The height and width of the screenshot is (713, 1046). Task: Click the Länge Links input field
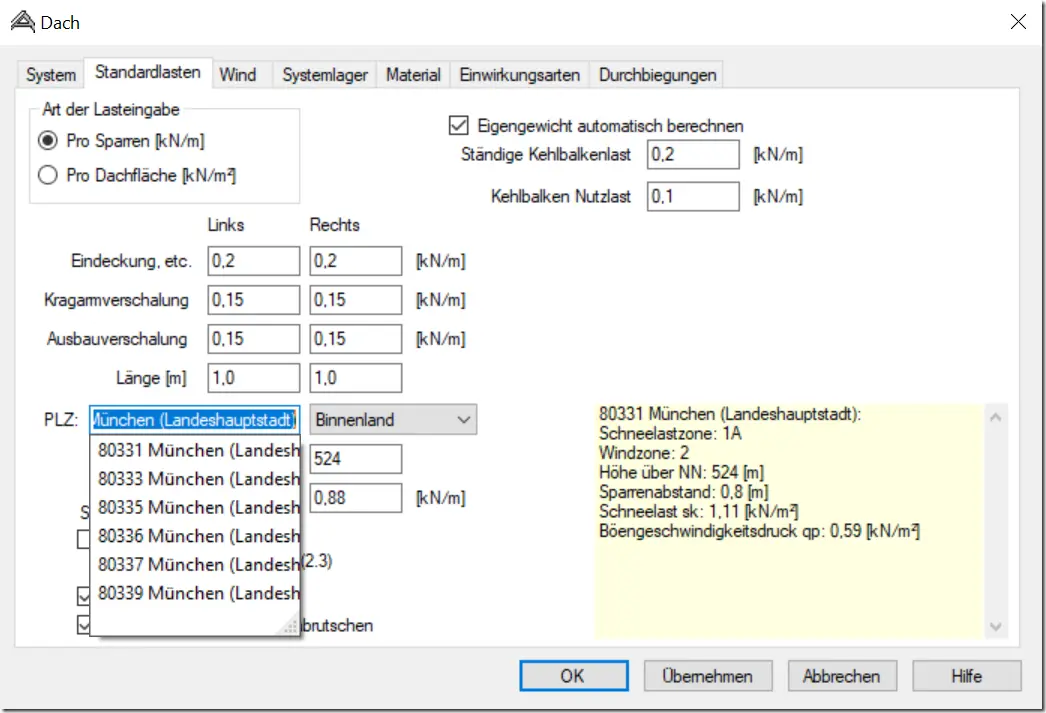click(x=253, y=378)
